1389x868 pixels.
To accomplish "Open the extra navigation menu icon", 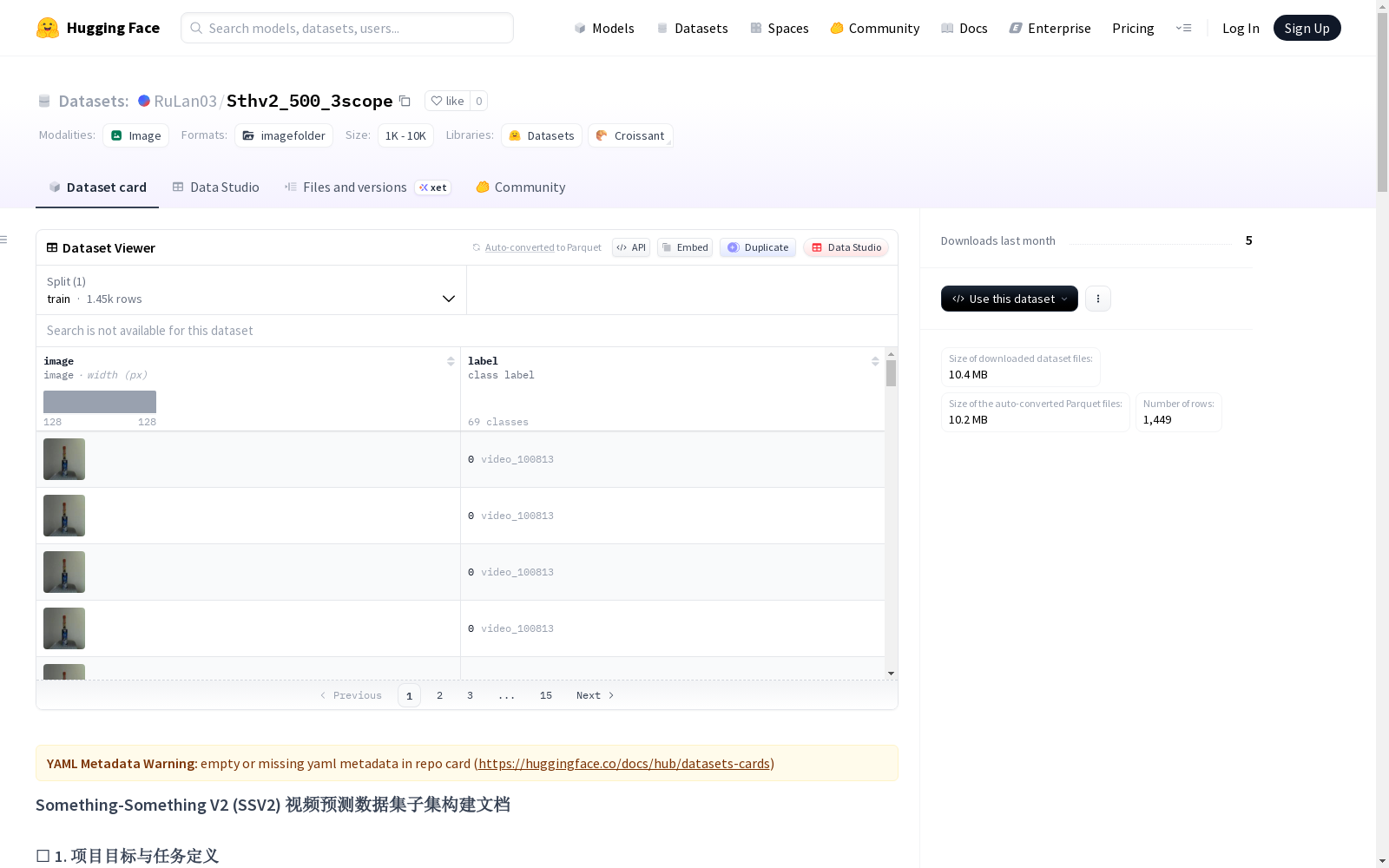I will click(1183, 28).
